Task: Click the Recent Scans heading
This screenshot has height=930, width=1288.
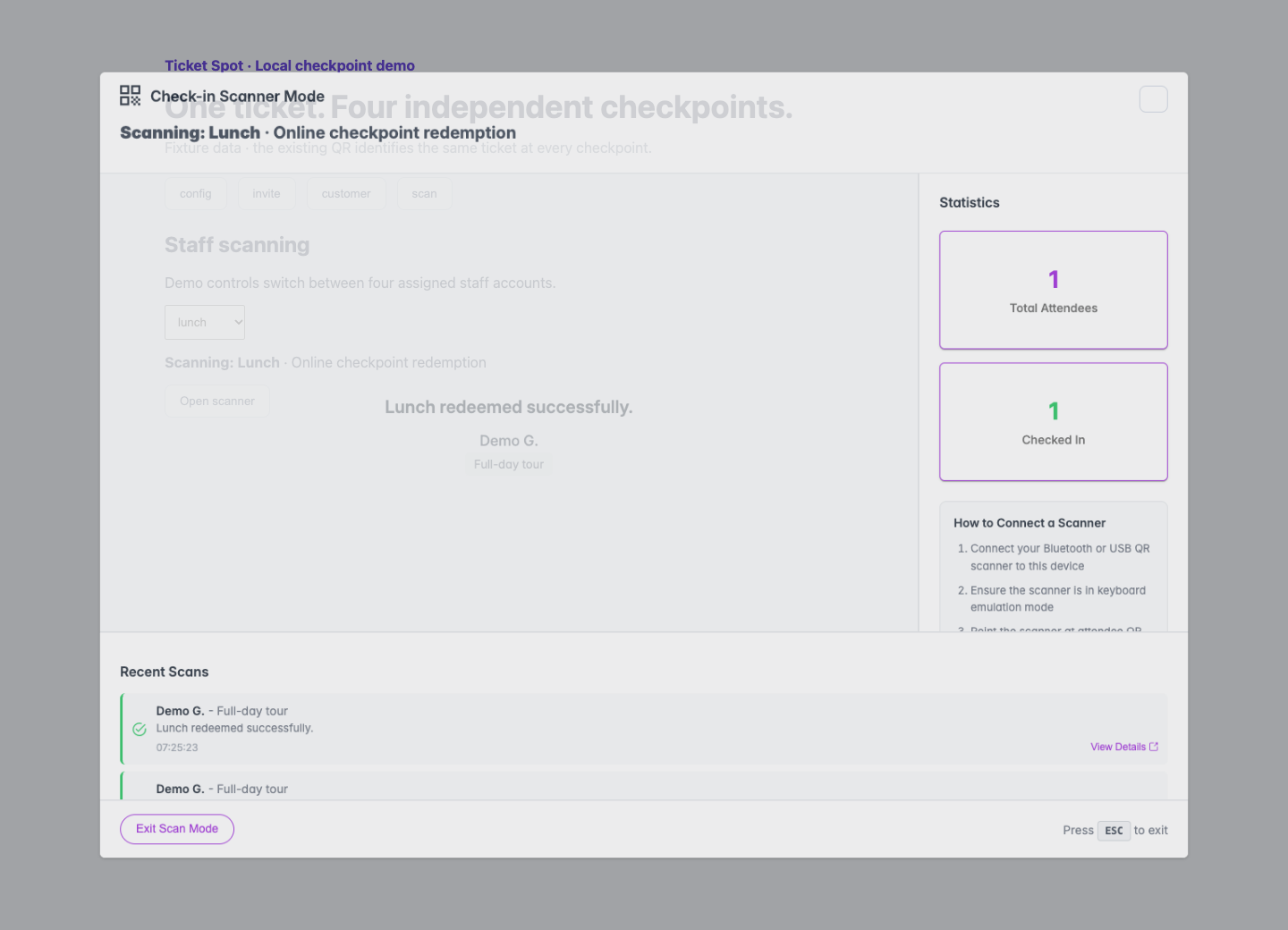Action: click(x=165, y=672)
